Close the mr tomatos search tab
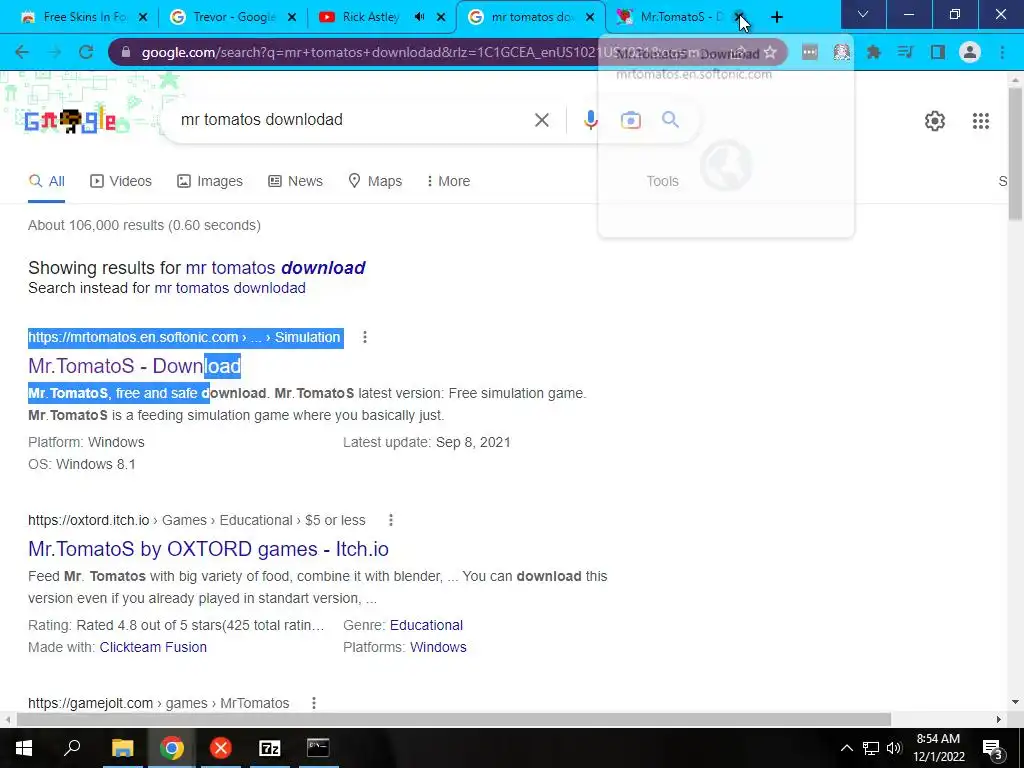Viewport: 1024px width, 768px height. point(590,17)
